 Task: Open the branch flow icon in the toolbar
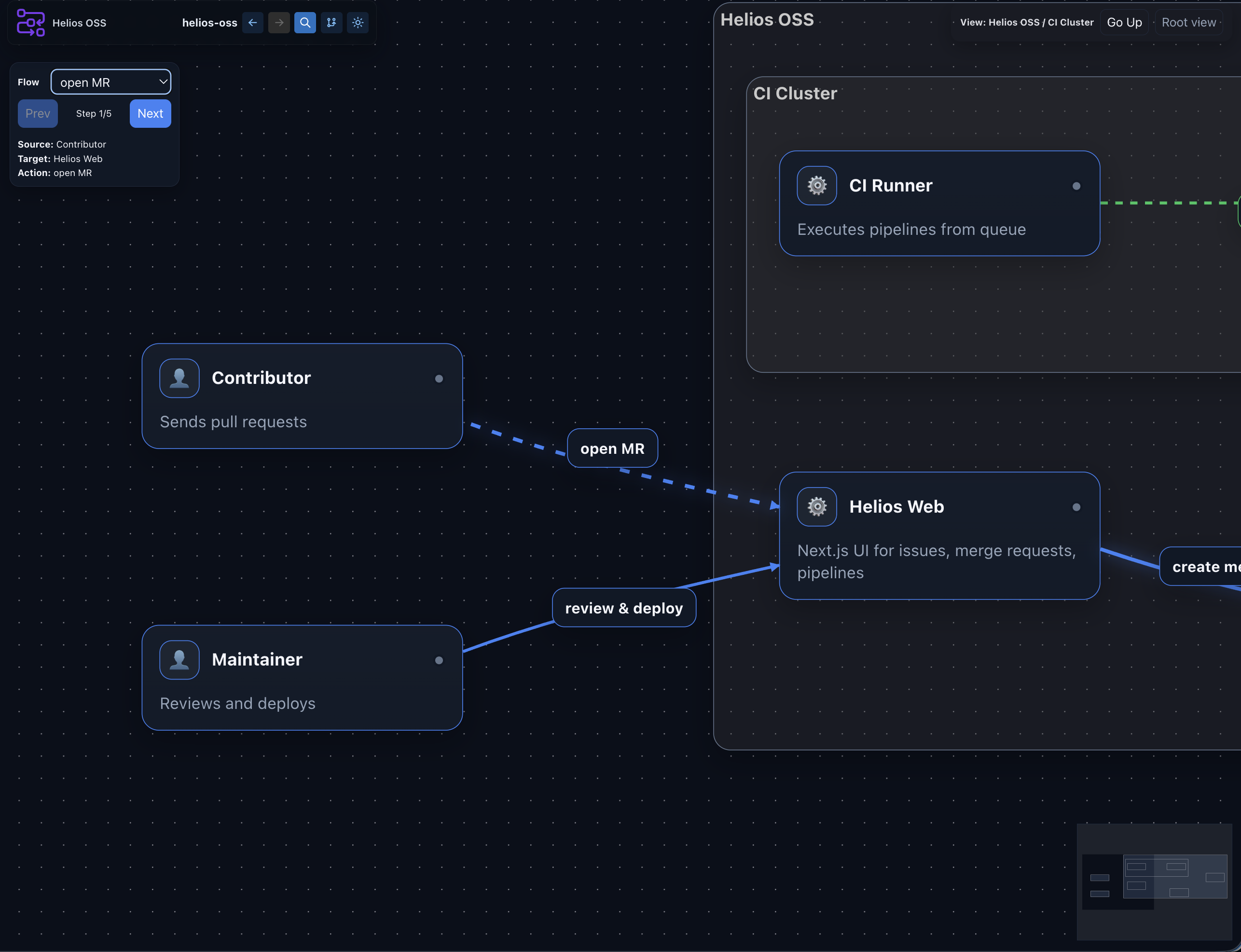pos(331,23)
